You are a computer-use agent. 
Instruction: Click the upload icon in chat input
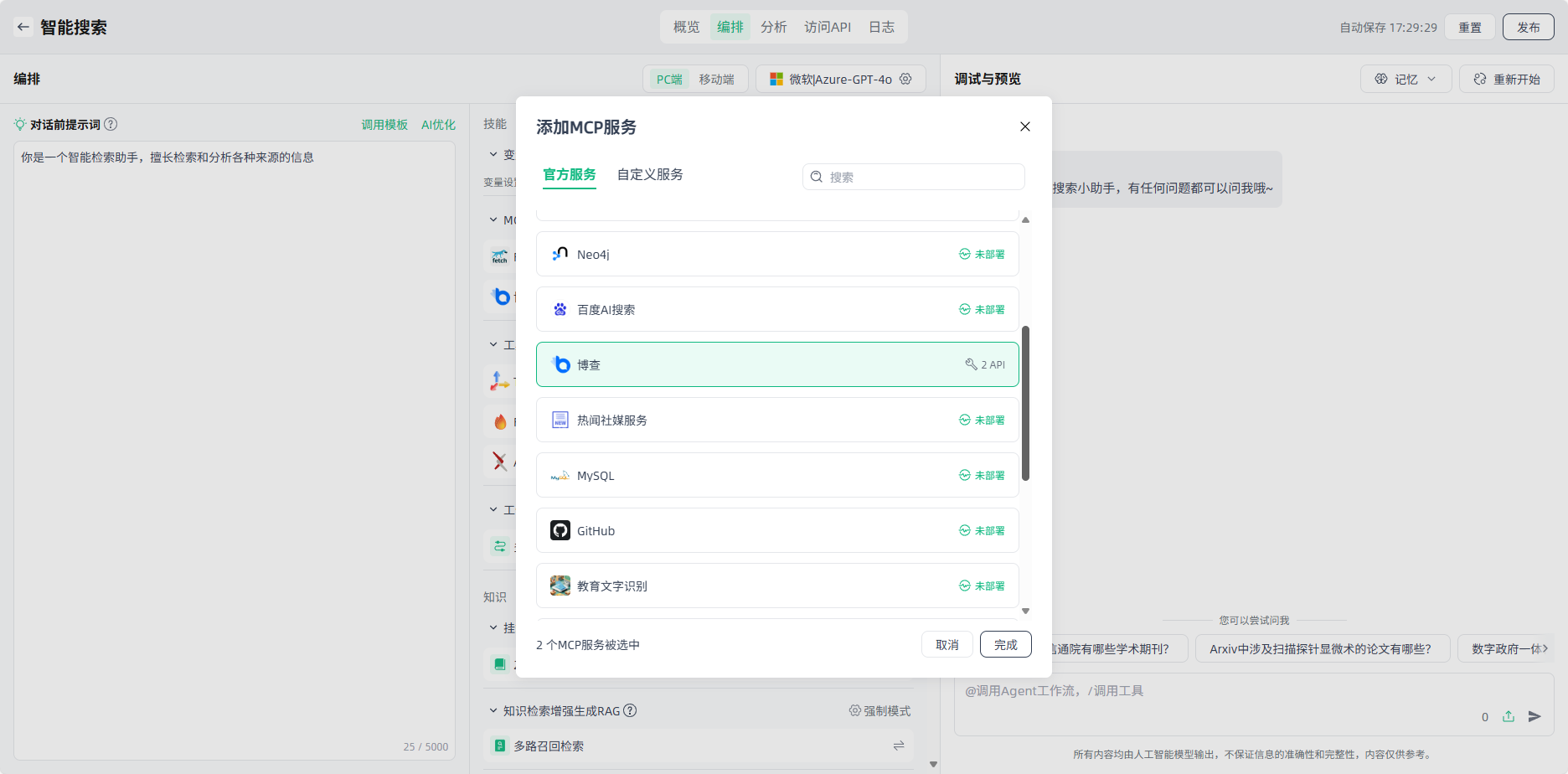[x=1509, y=716]
